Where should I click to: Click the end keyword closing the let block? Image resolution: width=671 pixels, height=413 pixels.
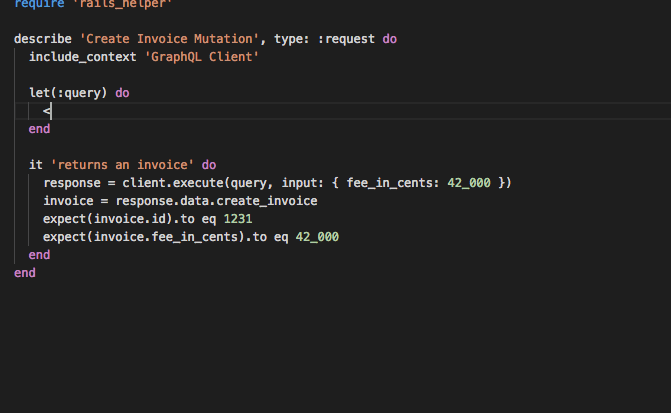(39, 129)
